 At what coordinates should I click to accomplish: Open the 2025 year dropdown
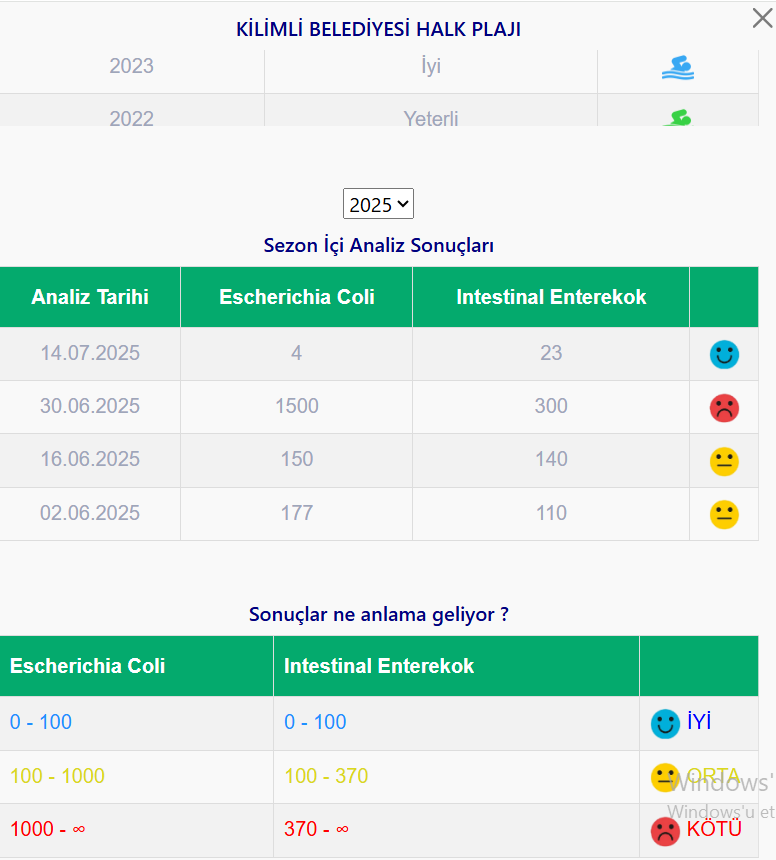click(x=378, y=204)
